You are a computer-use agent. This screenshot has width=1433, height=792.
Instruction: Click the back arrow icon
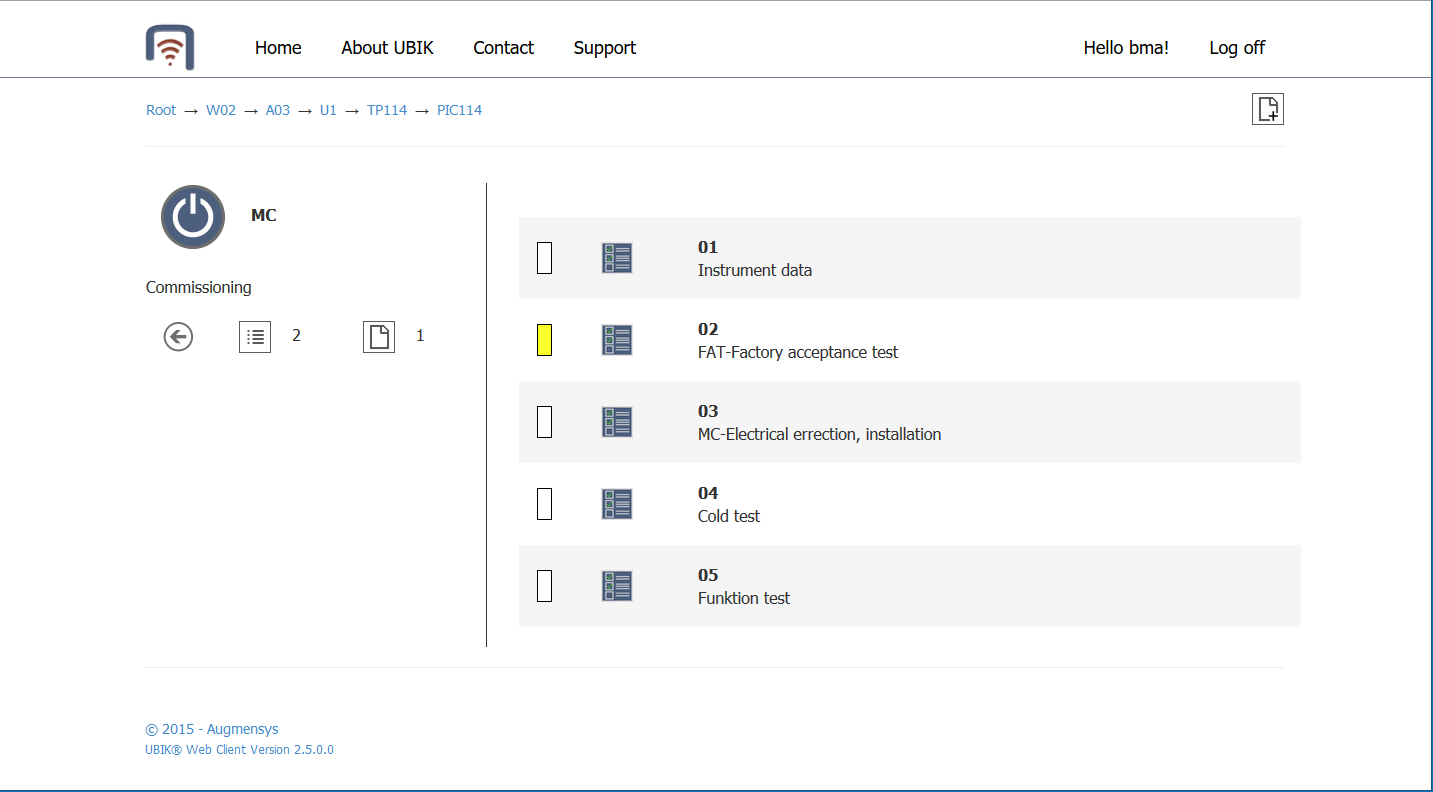[178, 337]
